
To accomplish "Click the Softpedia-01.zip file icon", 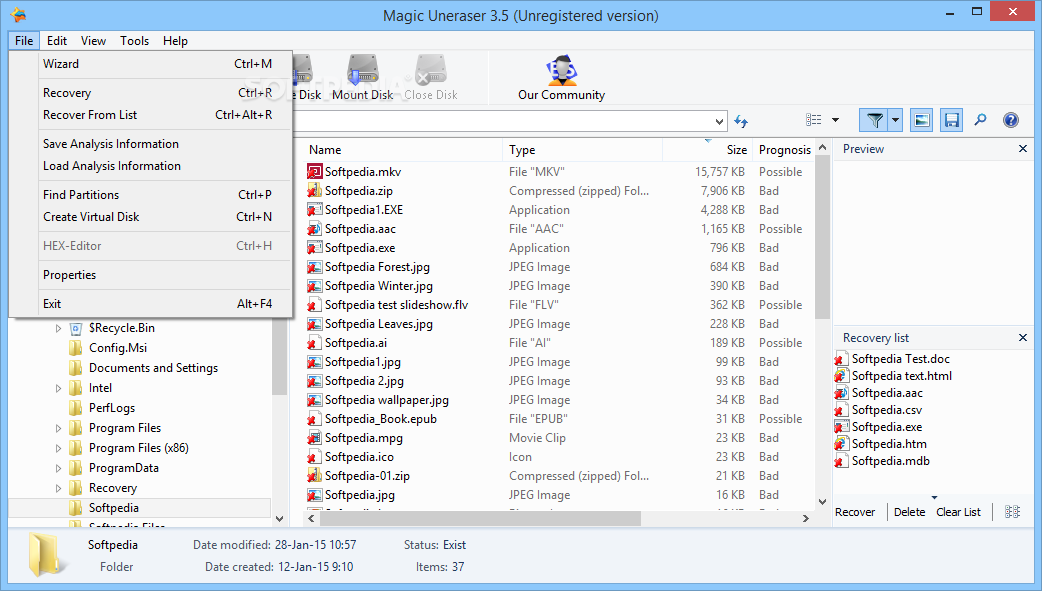I will coord(314,476).
